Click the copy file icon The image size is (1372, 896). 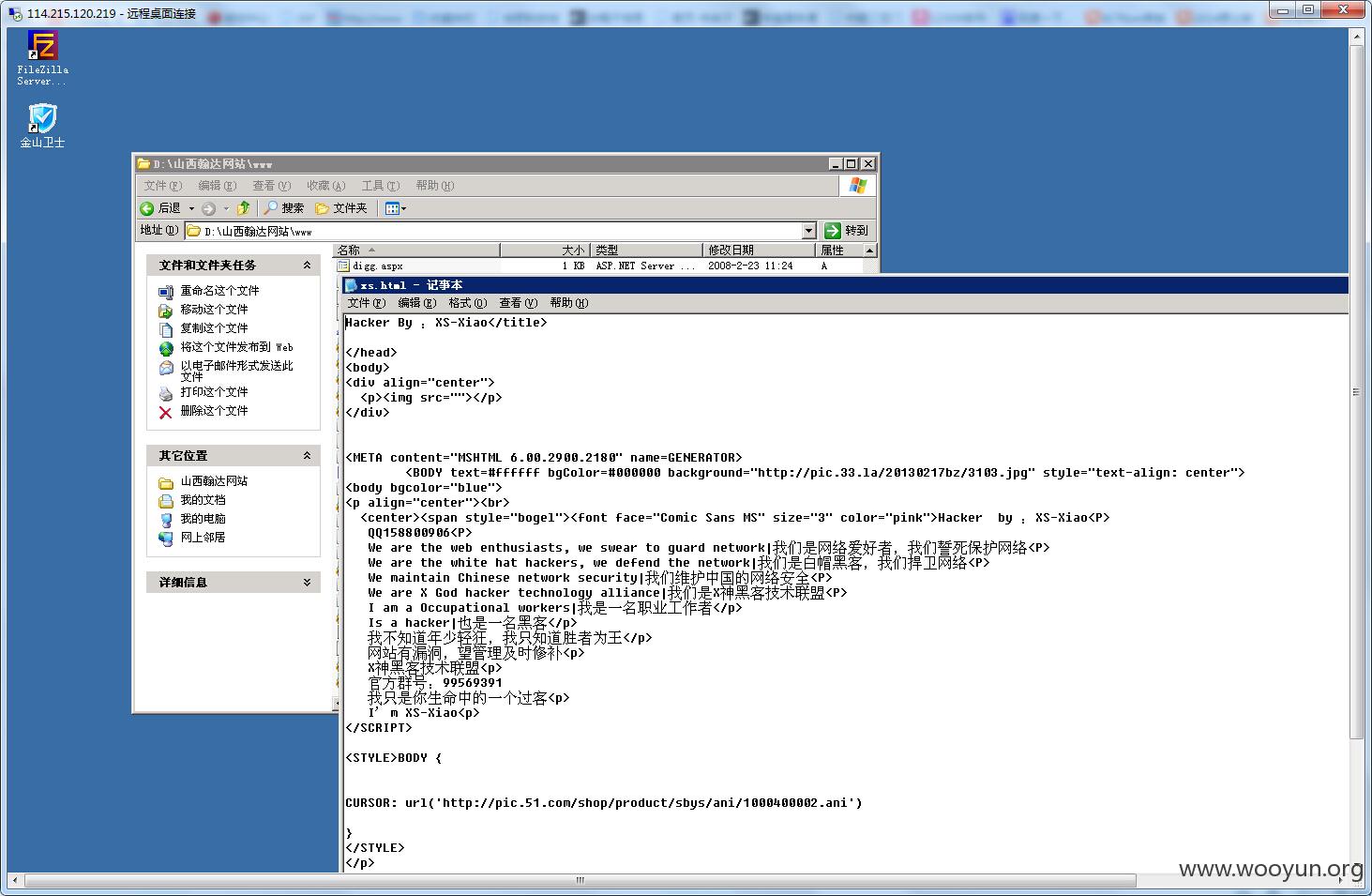pyautogui.click(x=166, y=329)
